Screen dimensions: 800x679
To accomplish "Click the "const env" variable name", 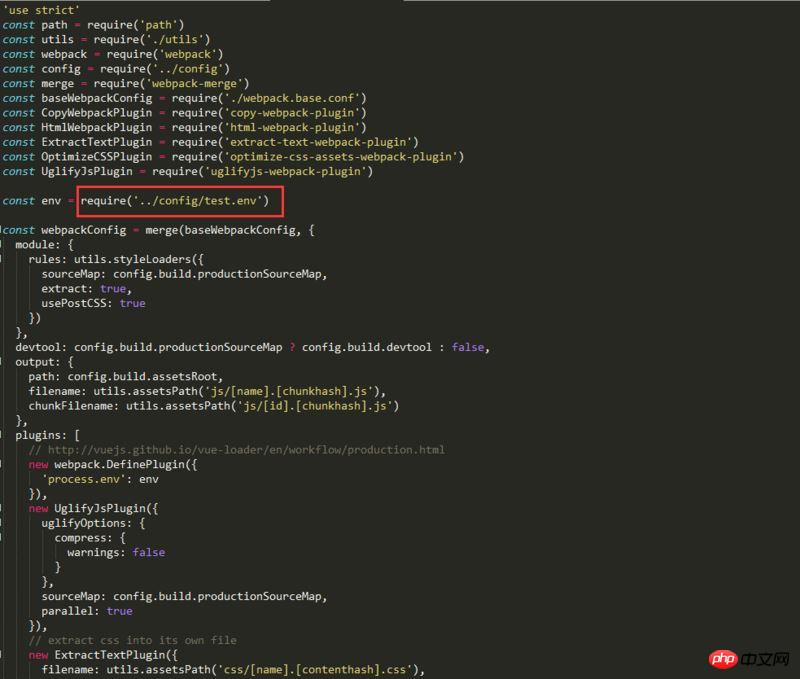I will pos(51,200).
